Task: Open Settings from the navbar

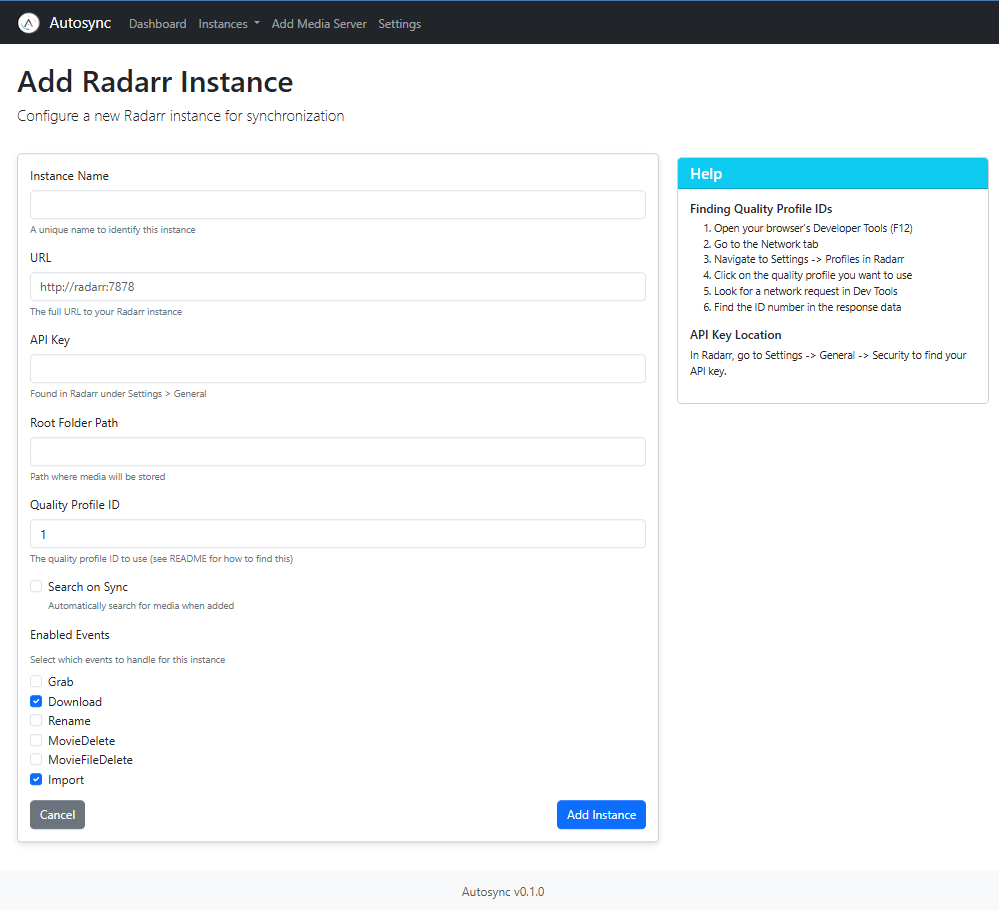Action: tap(399, 24)
